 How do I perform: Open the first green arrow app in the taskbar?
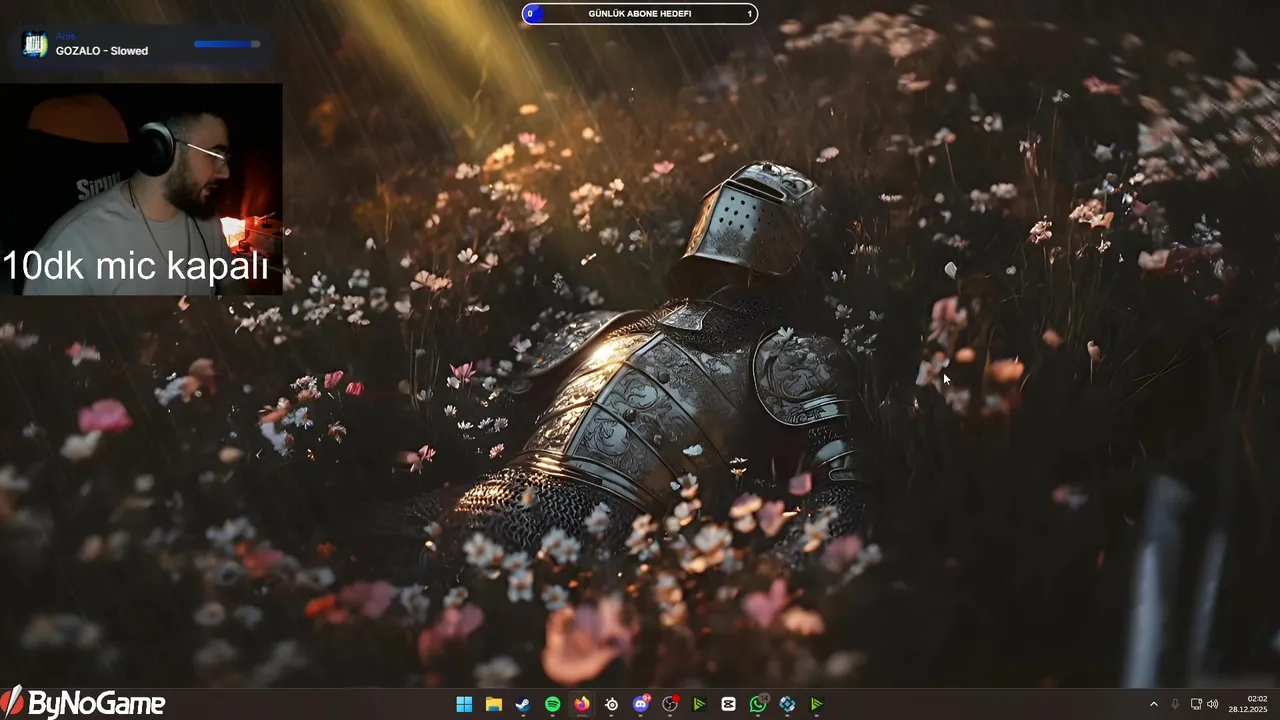(699, 704)
